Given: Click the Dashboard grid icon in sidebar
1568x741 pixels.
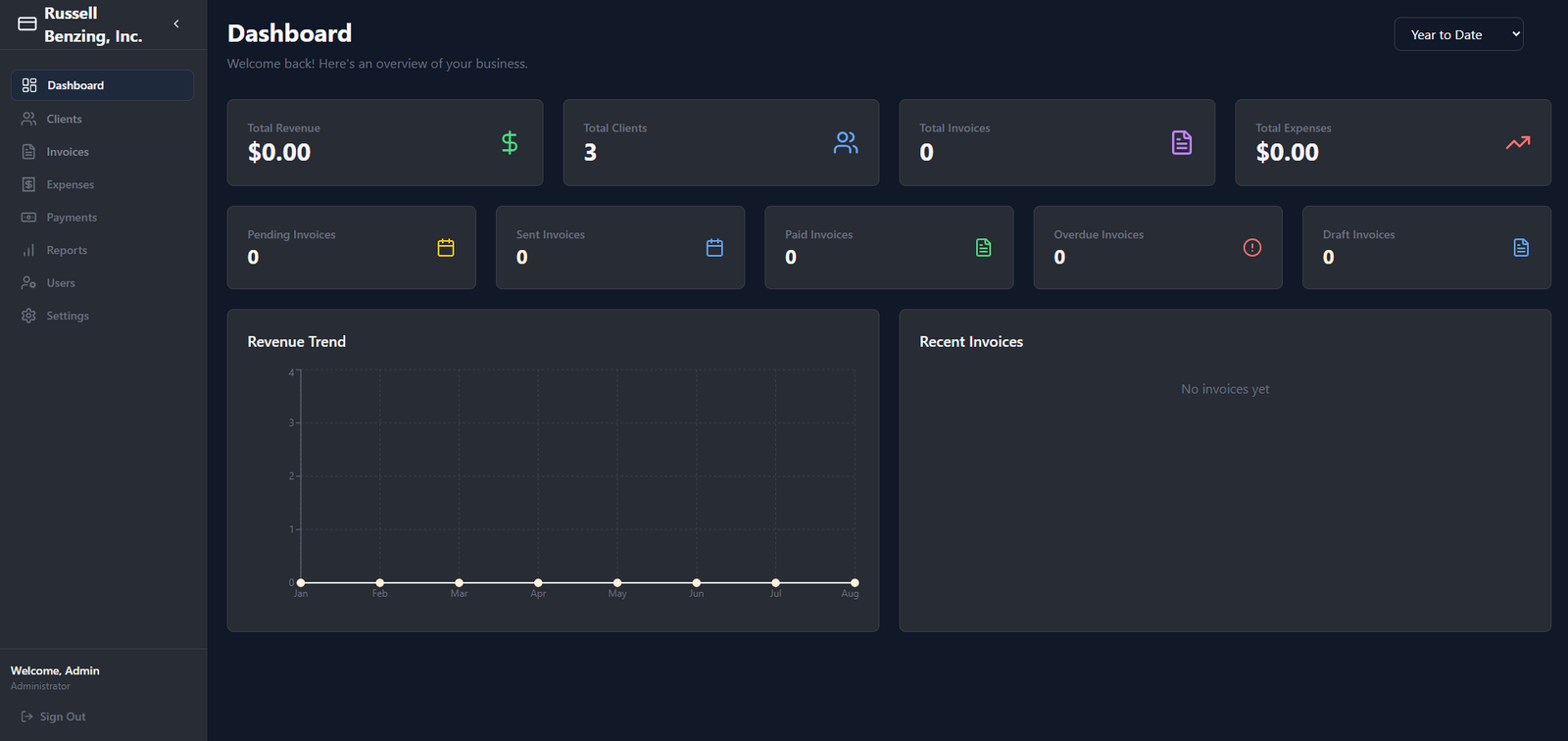Looking at the screenshot, I should click(29, 85).
